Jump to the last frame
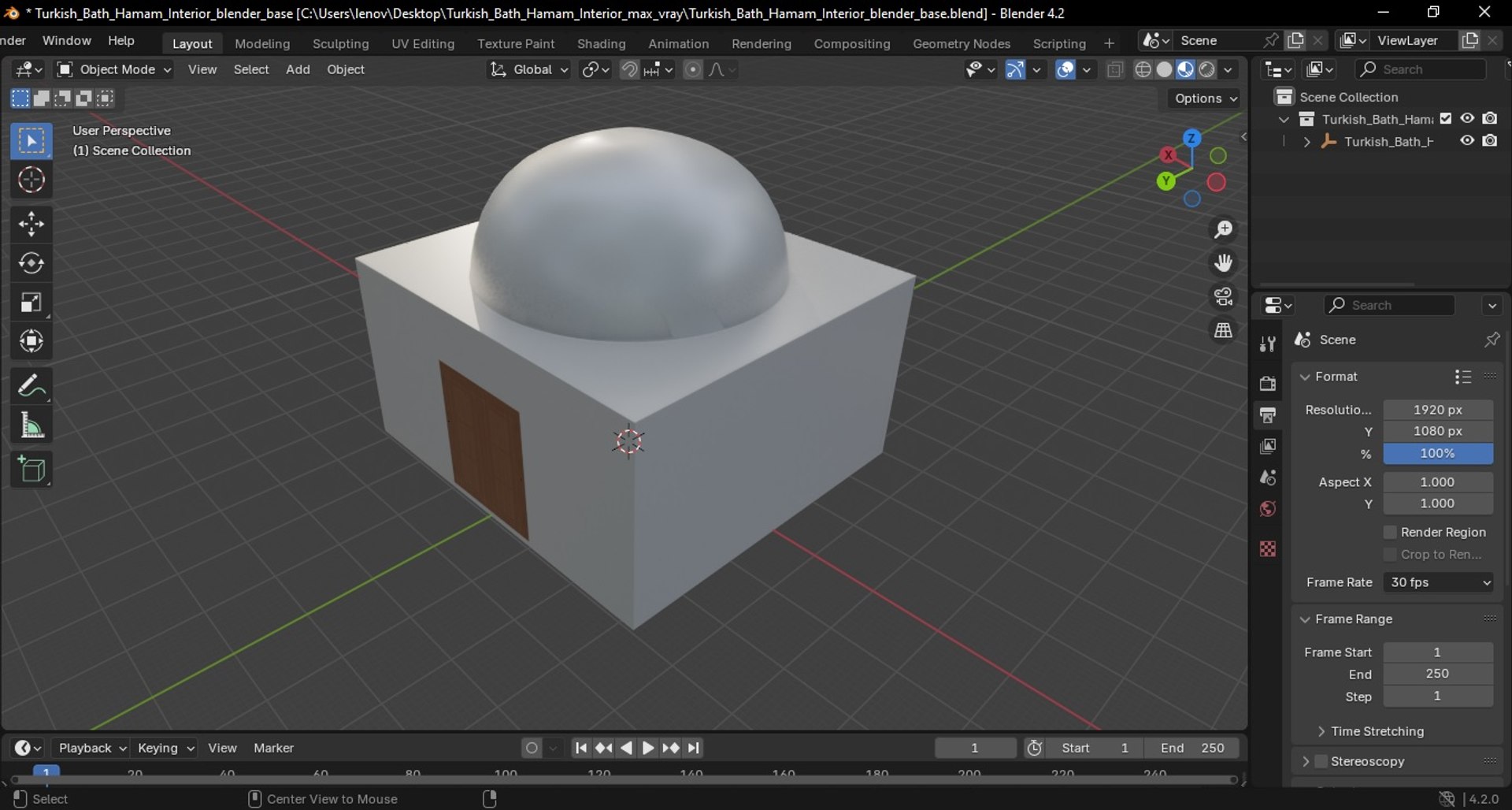Viewport: 1512px width, 810px height. (694, 748)
